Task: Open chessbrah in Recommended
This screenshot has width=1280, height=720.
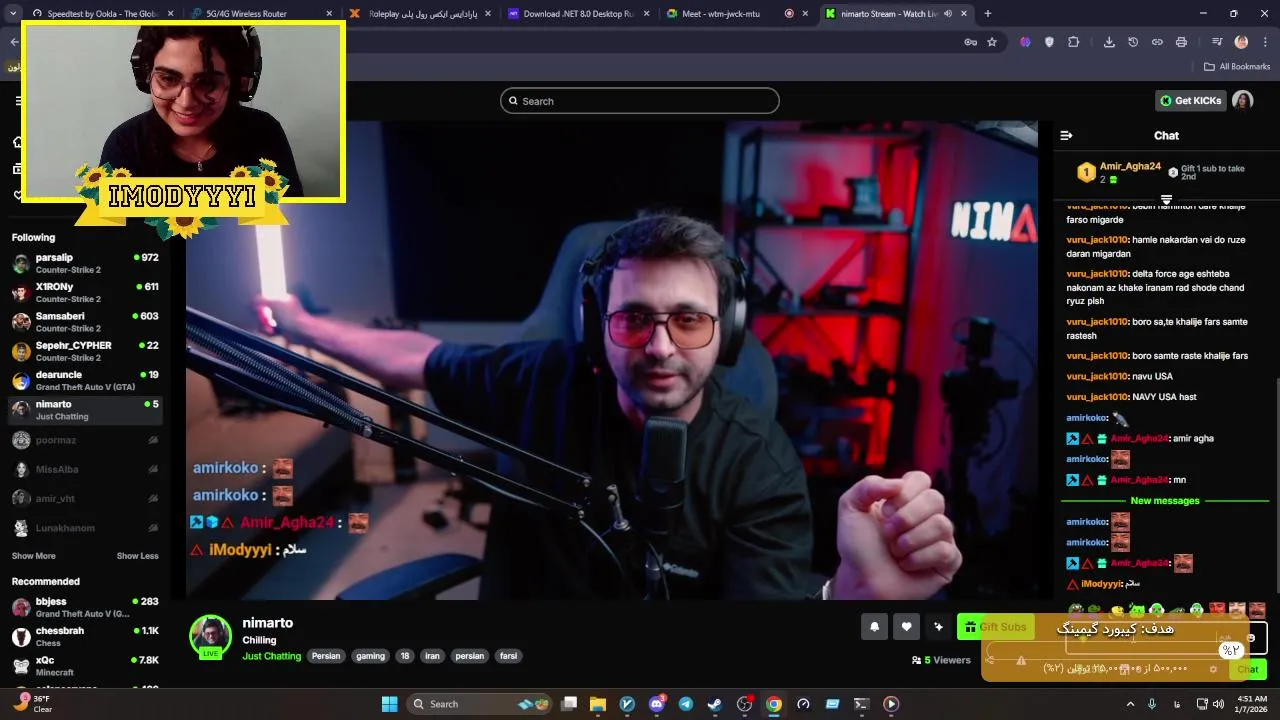Action: coord(85,636)
